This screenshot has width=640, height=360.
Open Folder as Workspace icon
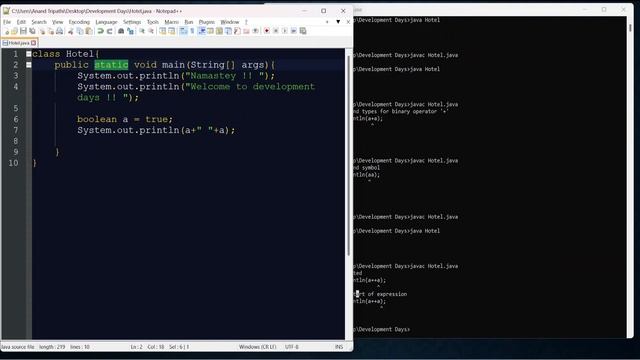click(x=246, y=31)
